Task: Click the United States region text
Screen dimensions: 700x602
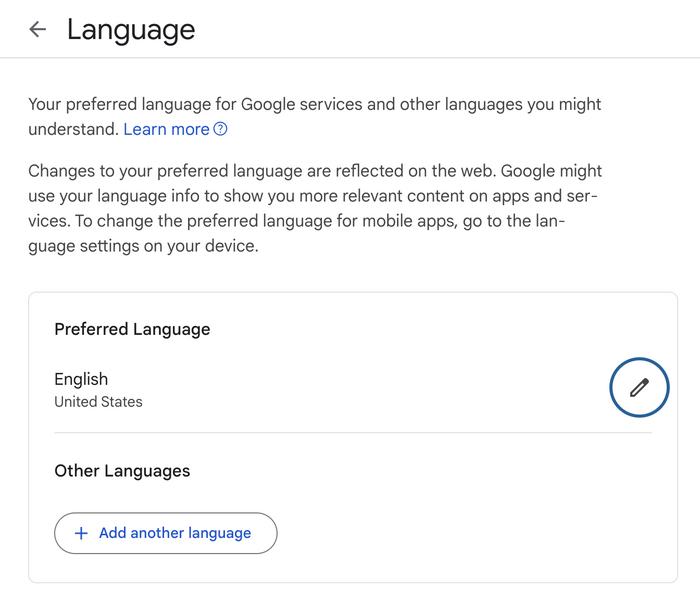Action: [x=98, y=402]
